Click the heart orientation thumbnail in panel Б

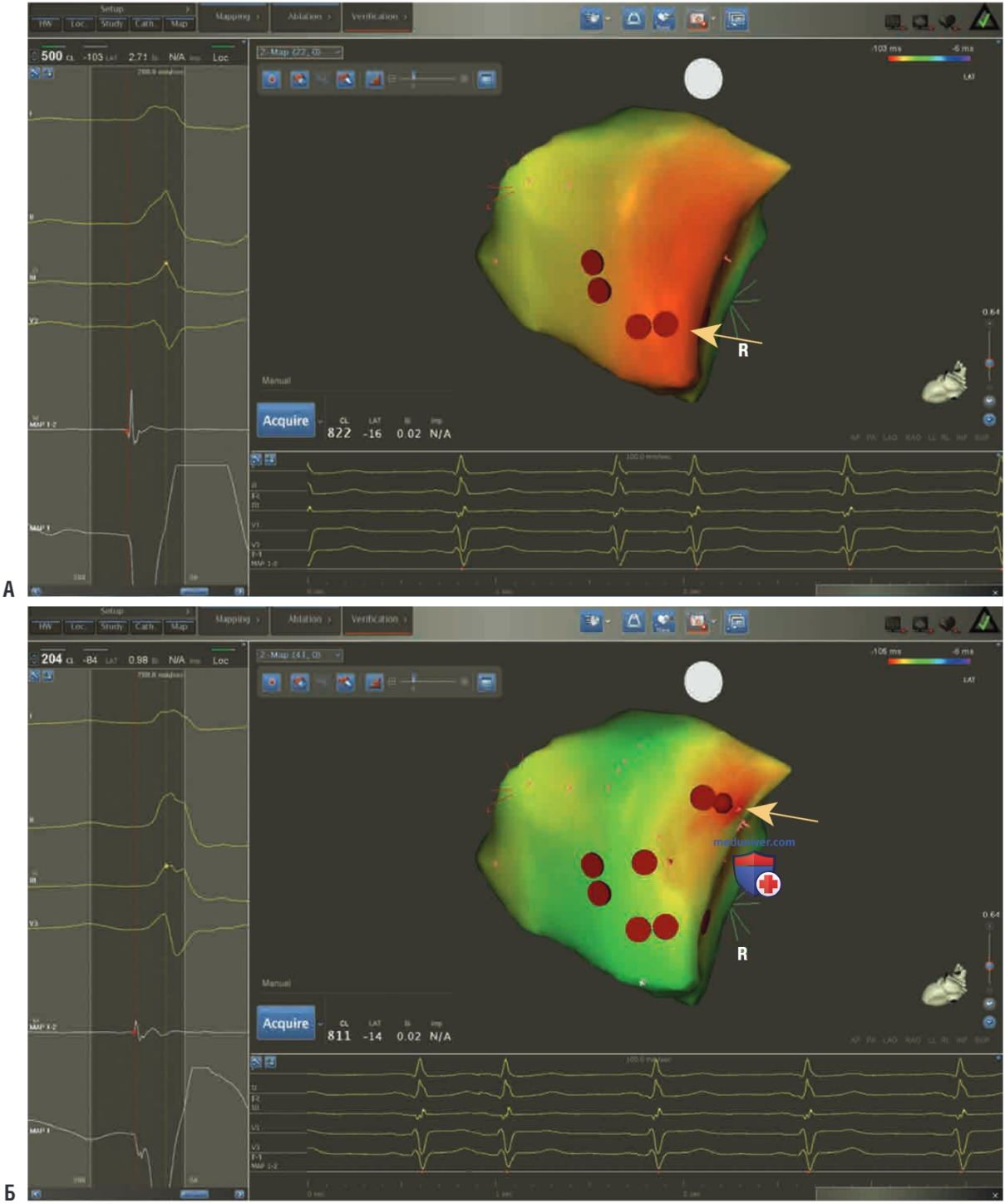946,986
